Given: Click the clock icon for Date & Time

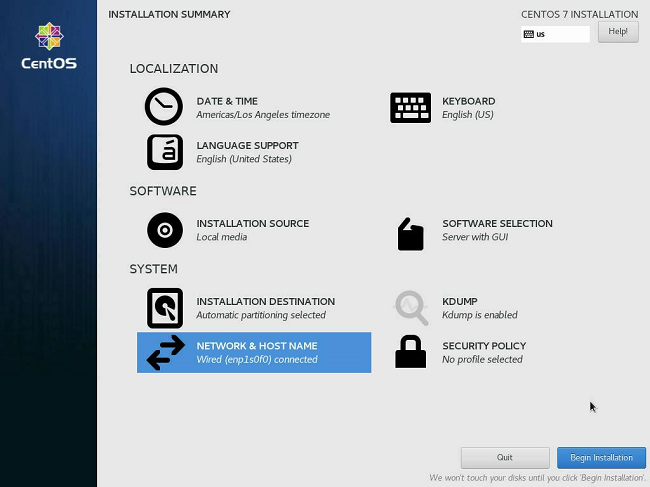Looking at the screenshot, I should (164, 107).
